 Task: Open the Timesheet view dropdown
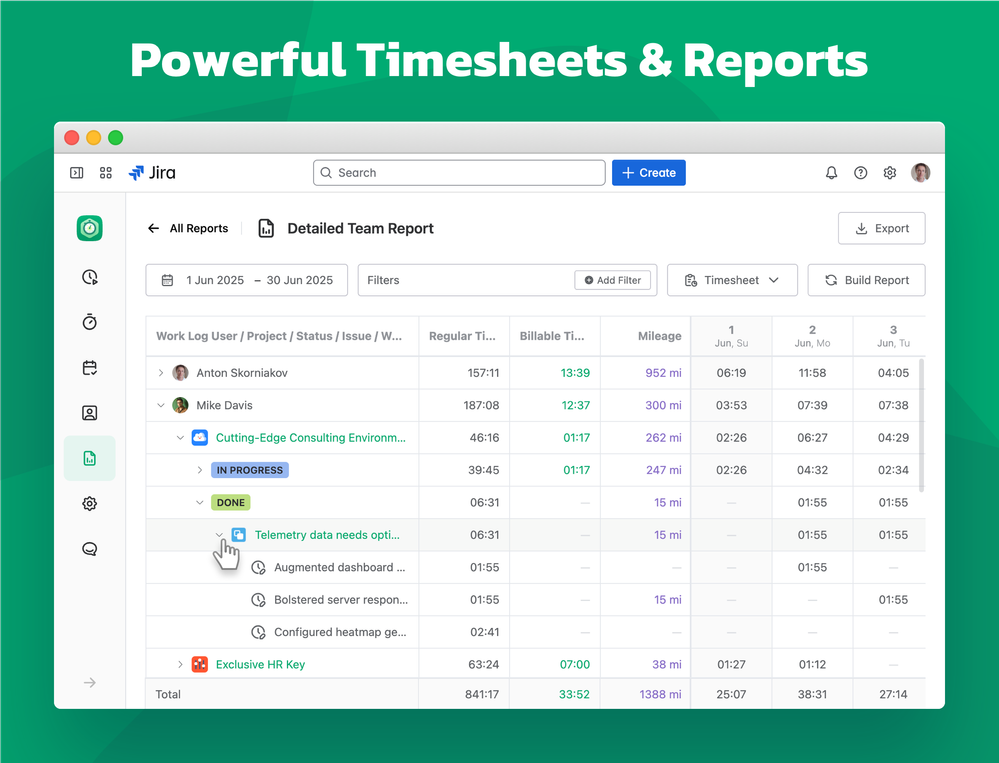[732, 280]
